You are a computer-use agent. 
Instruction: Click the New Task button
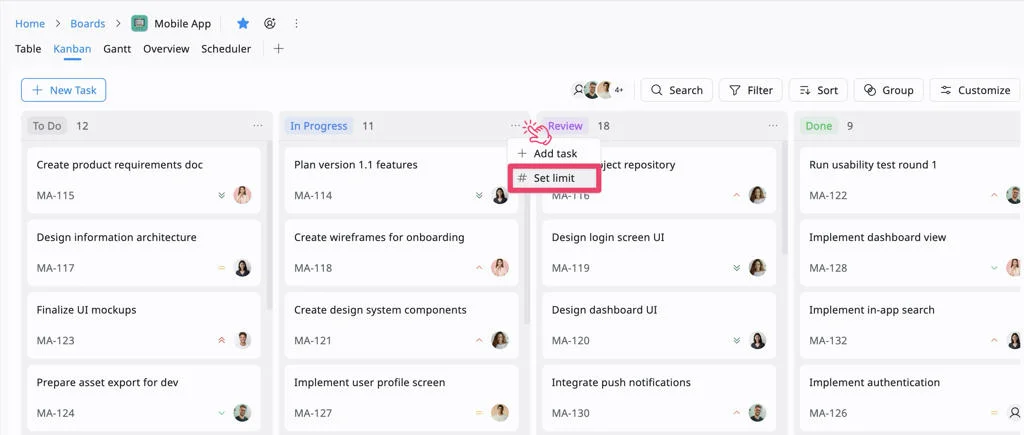coord(63,90)
